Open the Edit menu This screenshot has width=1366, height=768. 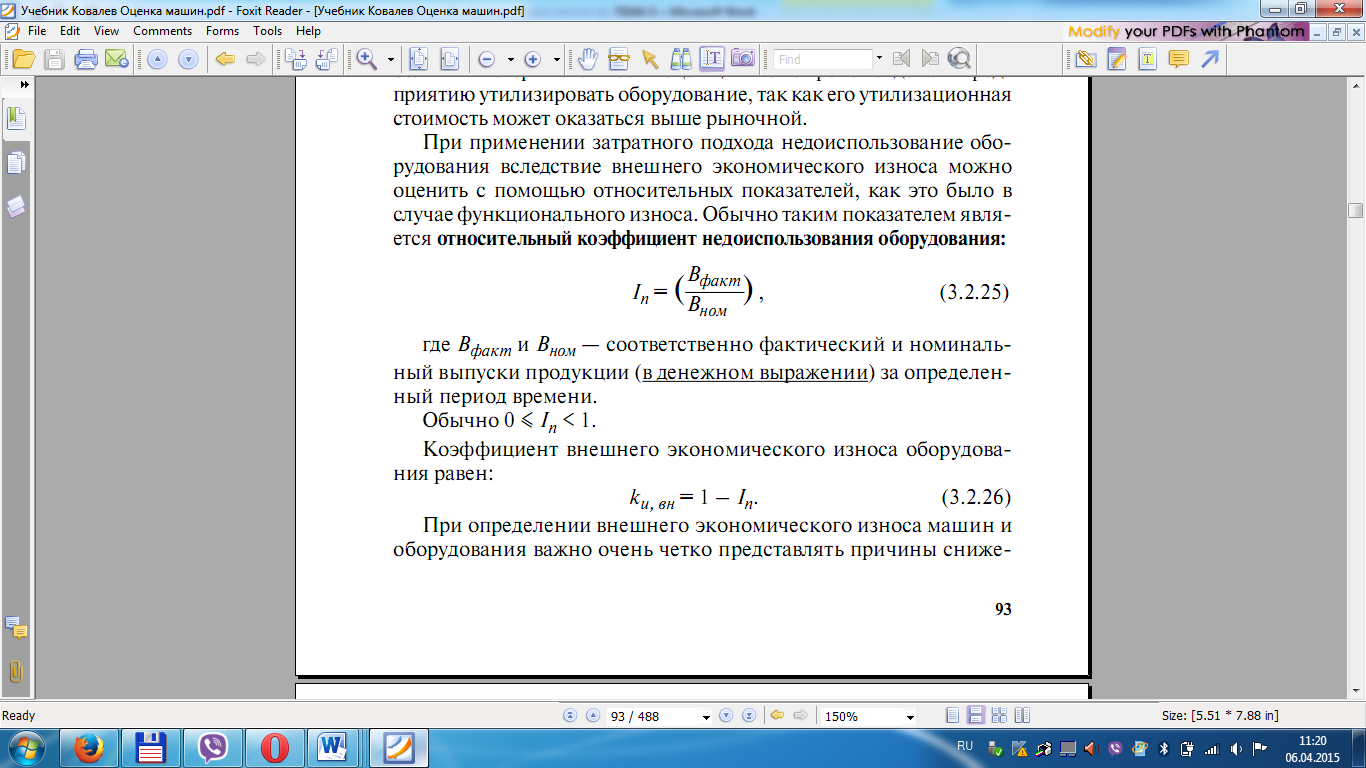coord(70,31)
